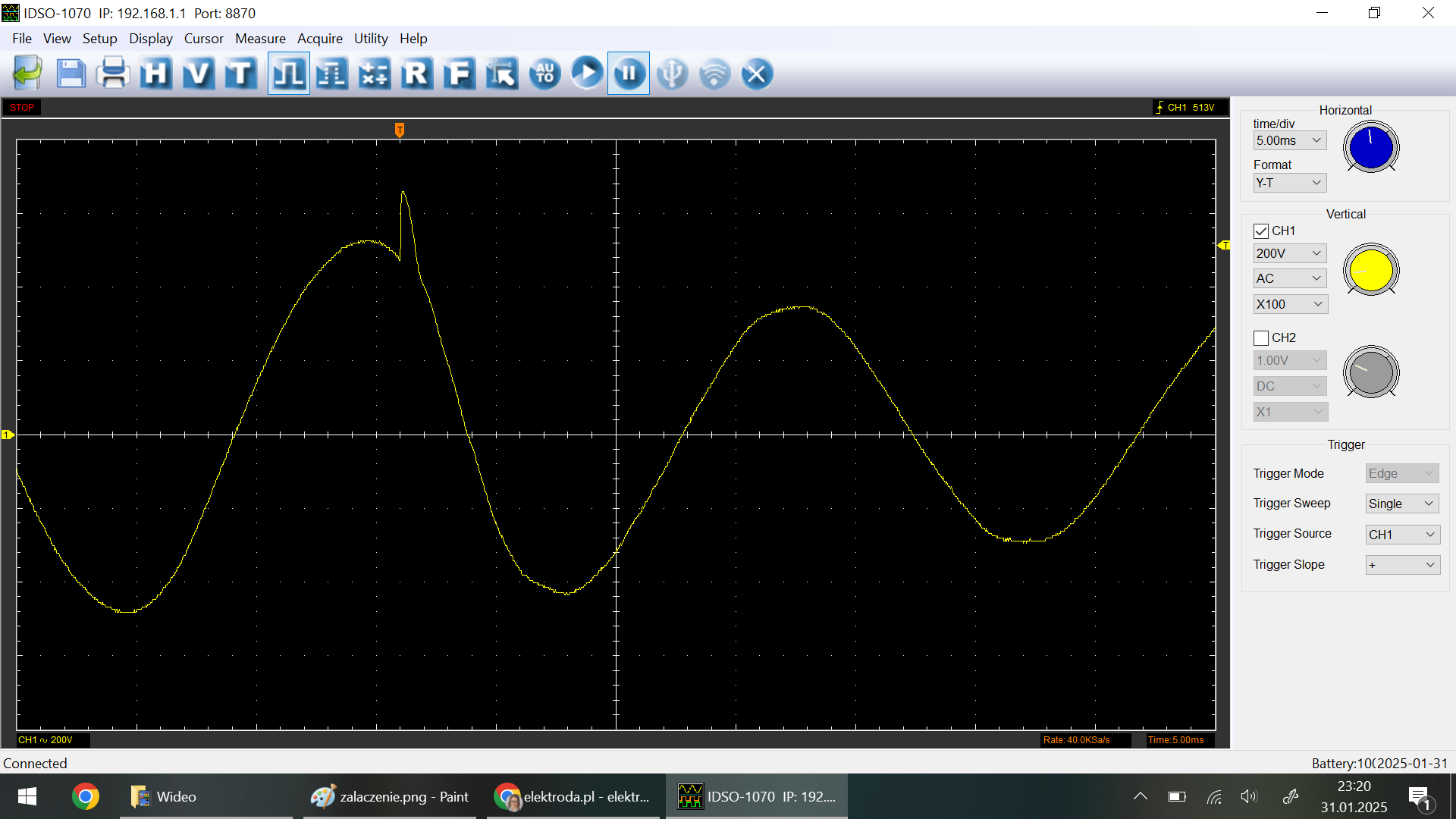Click the R reference waveform icon
1456x819 pixels.
tap(416, 74)
